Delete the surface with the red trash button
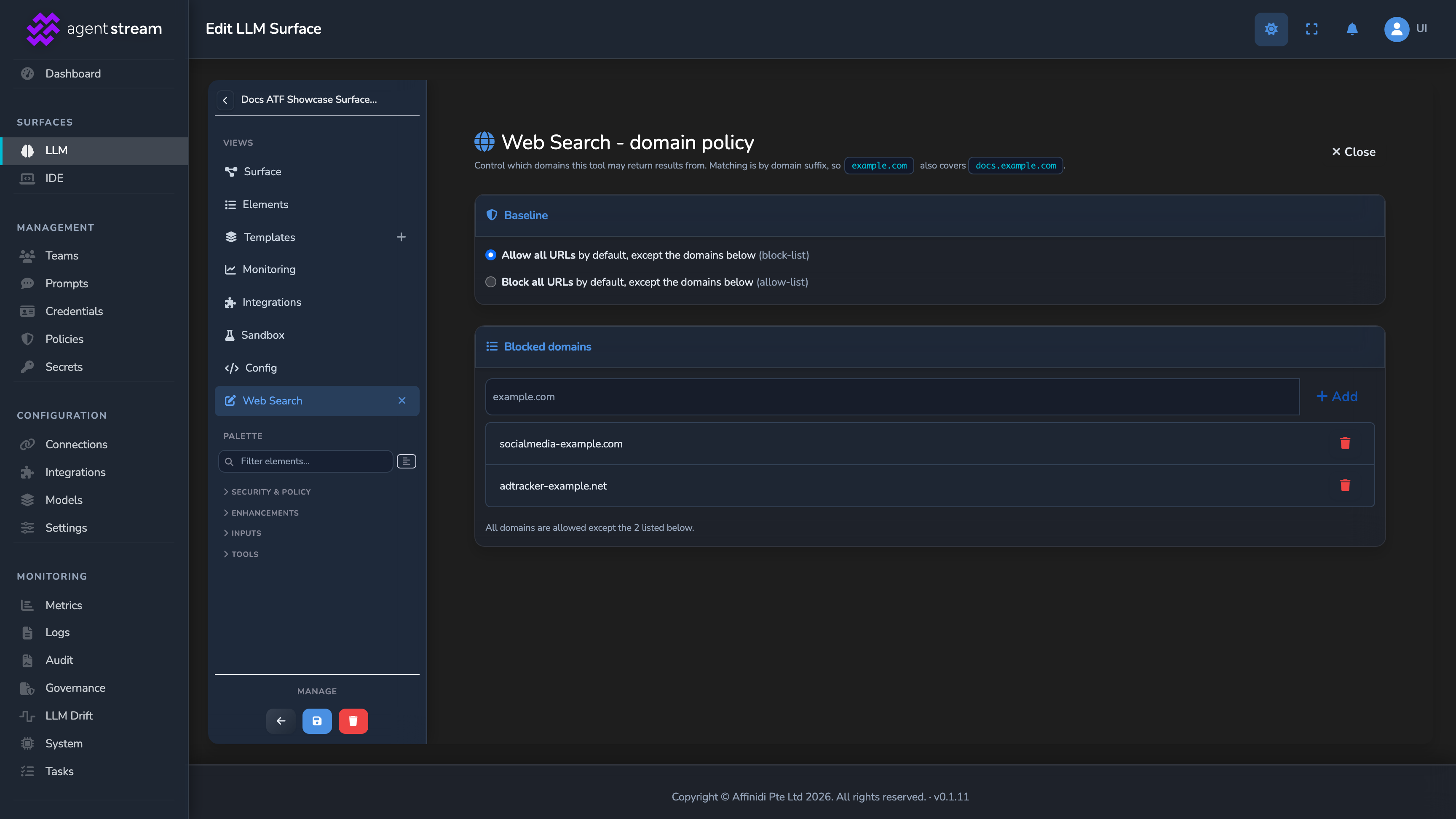The image size is (1456, 819). pyautogui.click(x=353, y=721)
